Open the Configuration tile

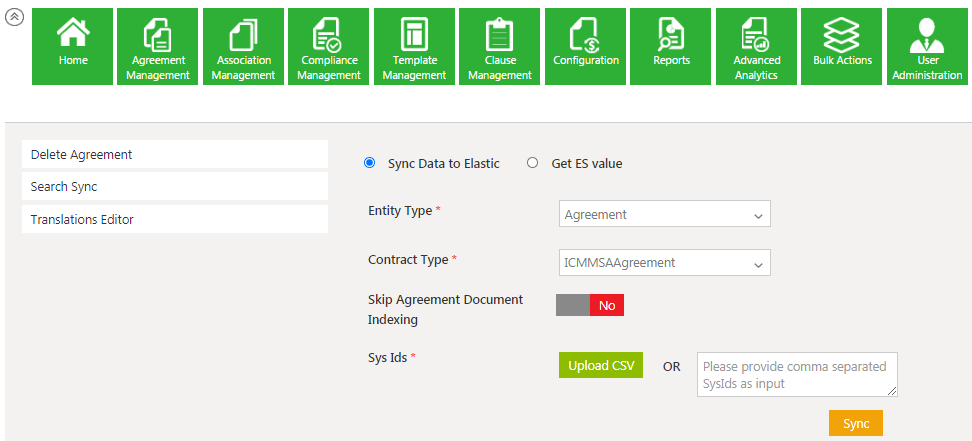586,46
